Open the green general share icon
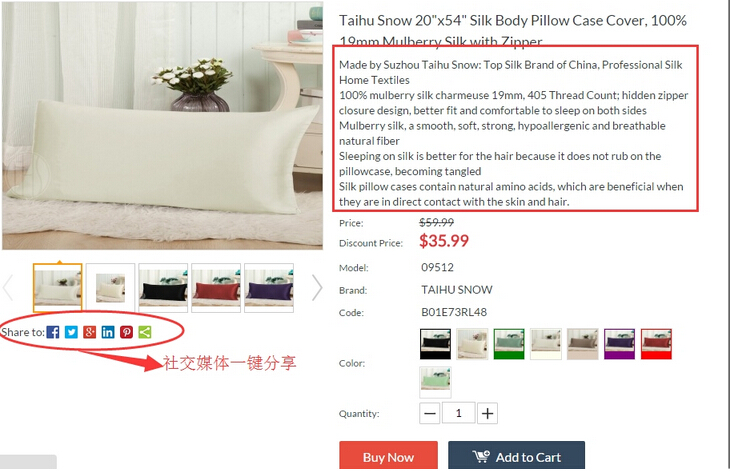 145,332
